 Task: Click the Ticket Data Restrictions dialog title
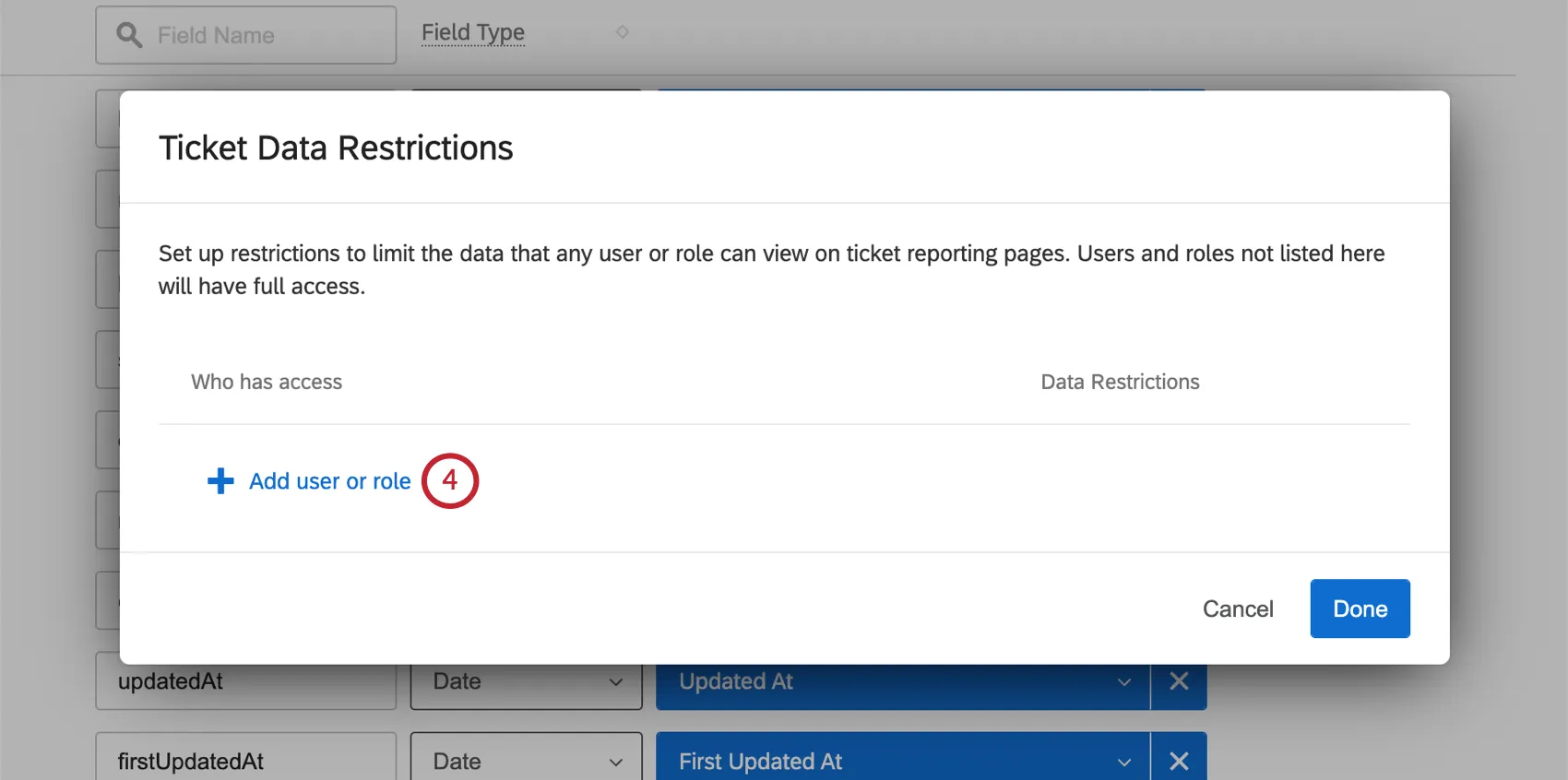tap(336, 148)
